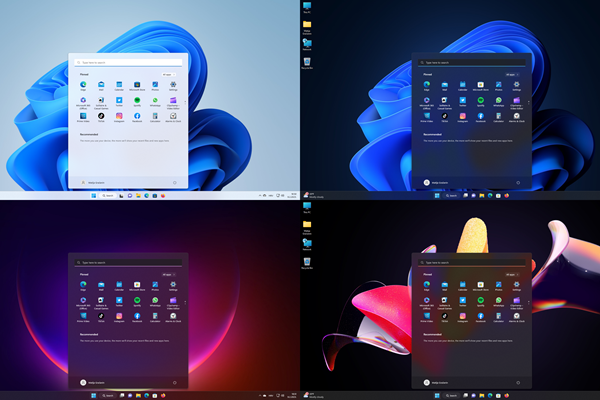This screenshot has height=400, width=600.
Task: Focus the search field in the purple glow Start menu
Action: tap(128, 263)
